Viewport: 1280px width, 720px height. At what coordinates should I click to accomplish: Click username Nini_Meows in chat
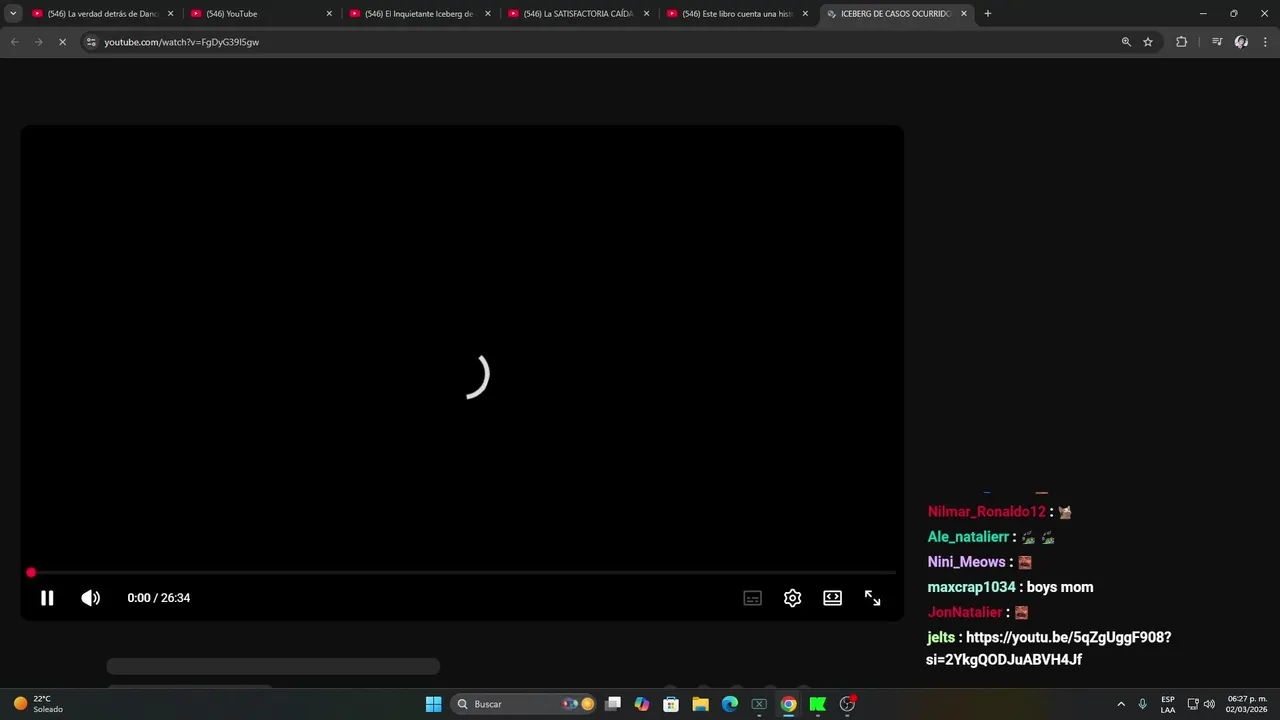coord(966,562)
